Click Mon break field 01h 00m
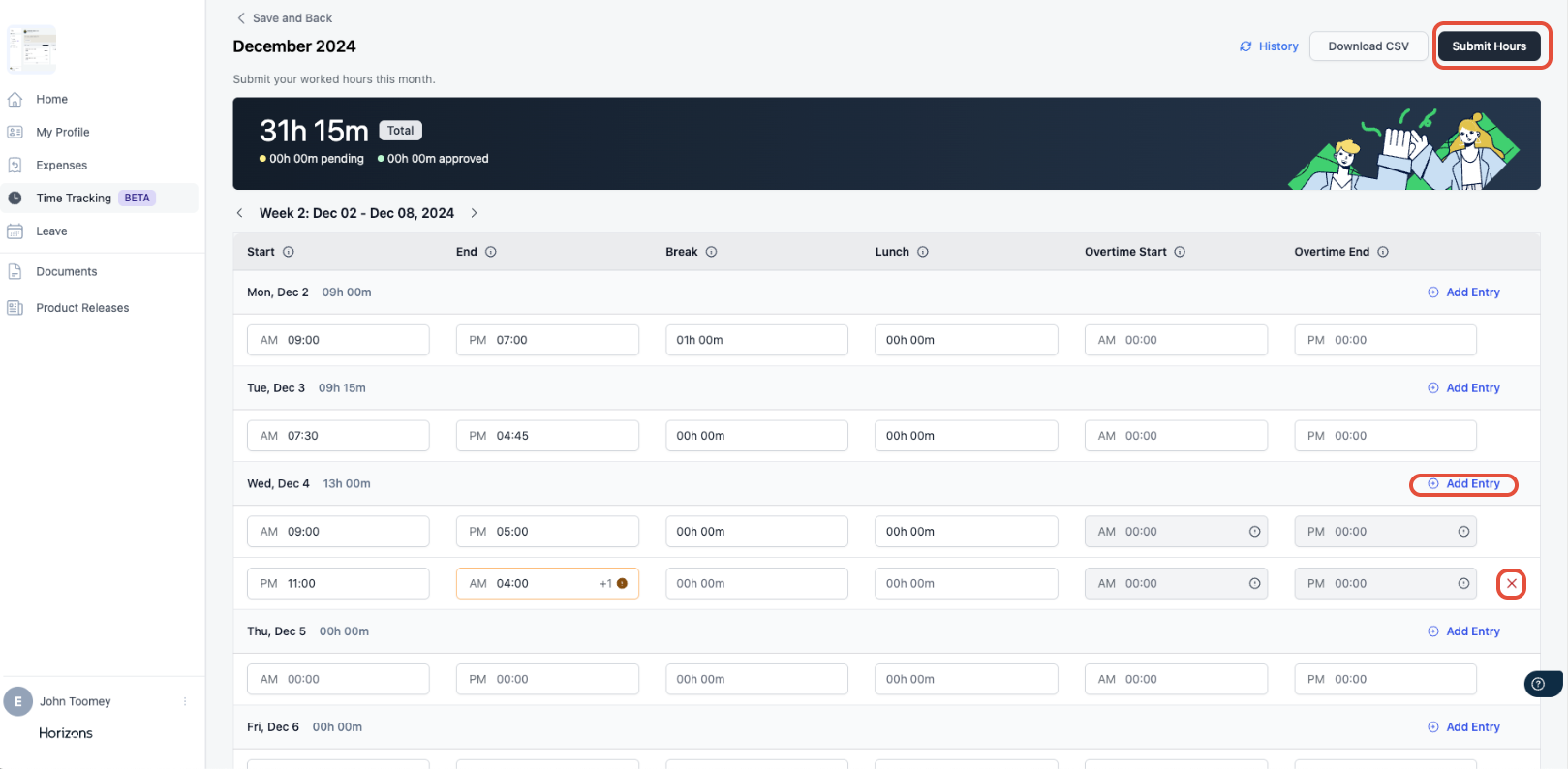This screenshot has height=769, width=1568. tap(756, 340)
